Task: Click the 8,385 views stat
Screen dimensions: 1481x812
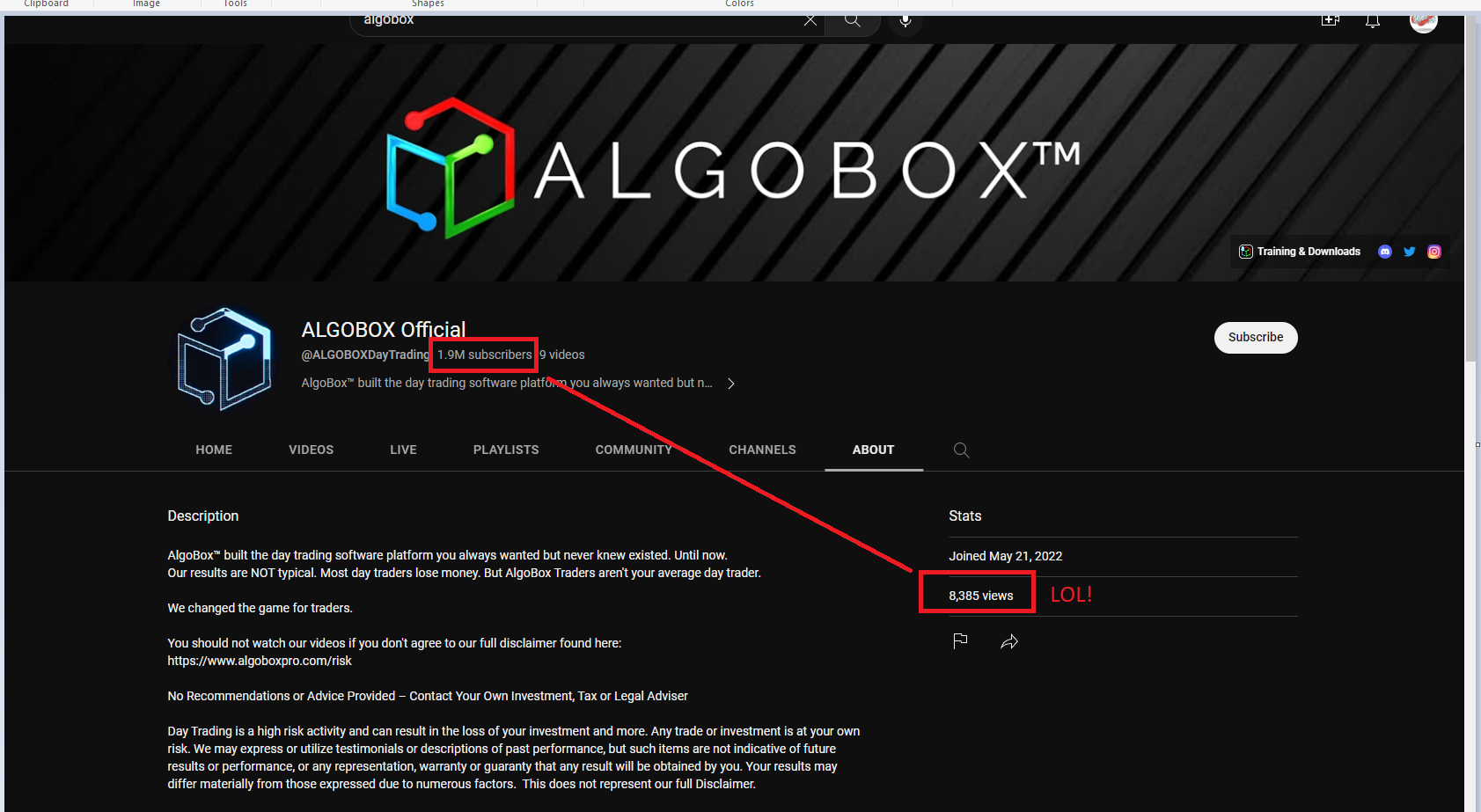Action: click(981, 596)
